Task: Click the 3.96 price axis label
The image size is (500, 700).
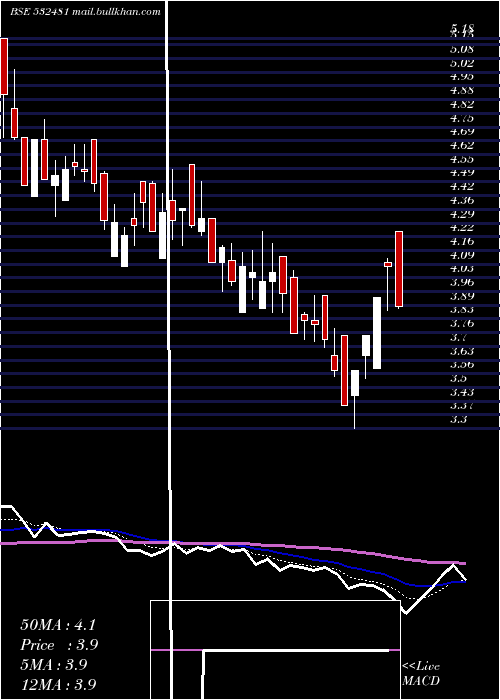Action: pyautogui.click(x=462, y=283)
